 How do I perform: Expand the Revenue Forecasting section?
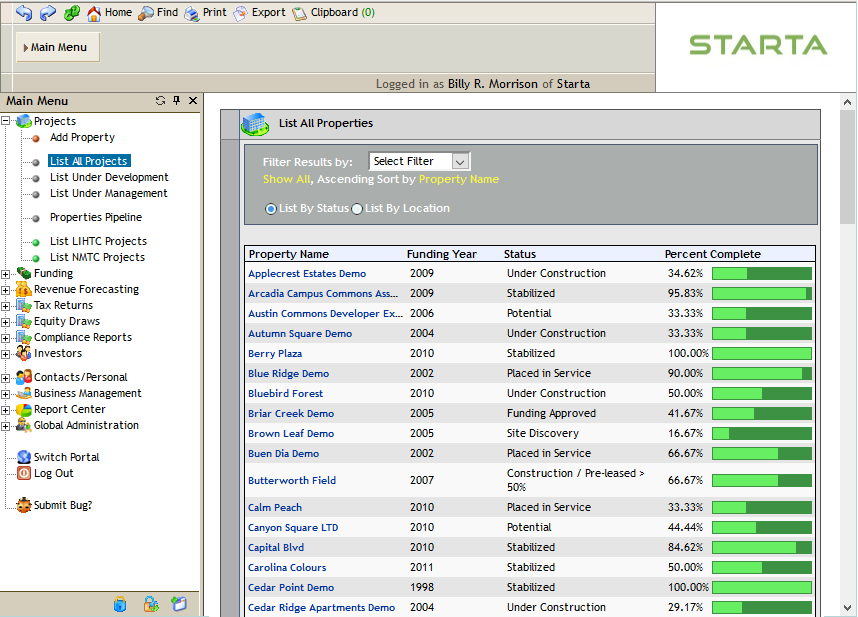pos(6,289)
